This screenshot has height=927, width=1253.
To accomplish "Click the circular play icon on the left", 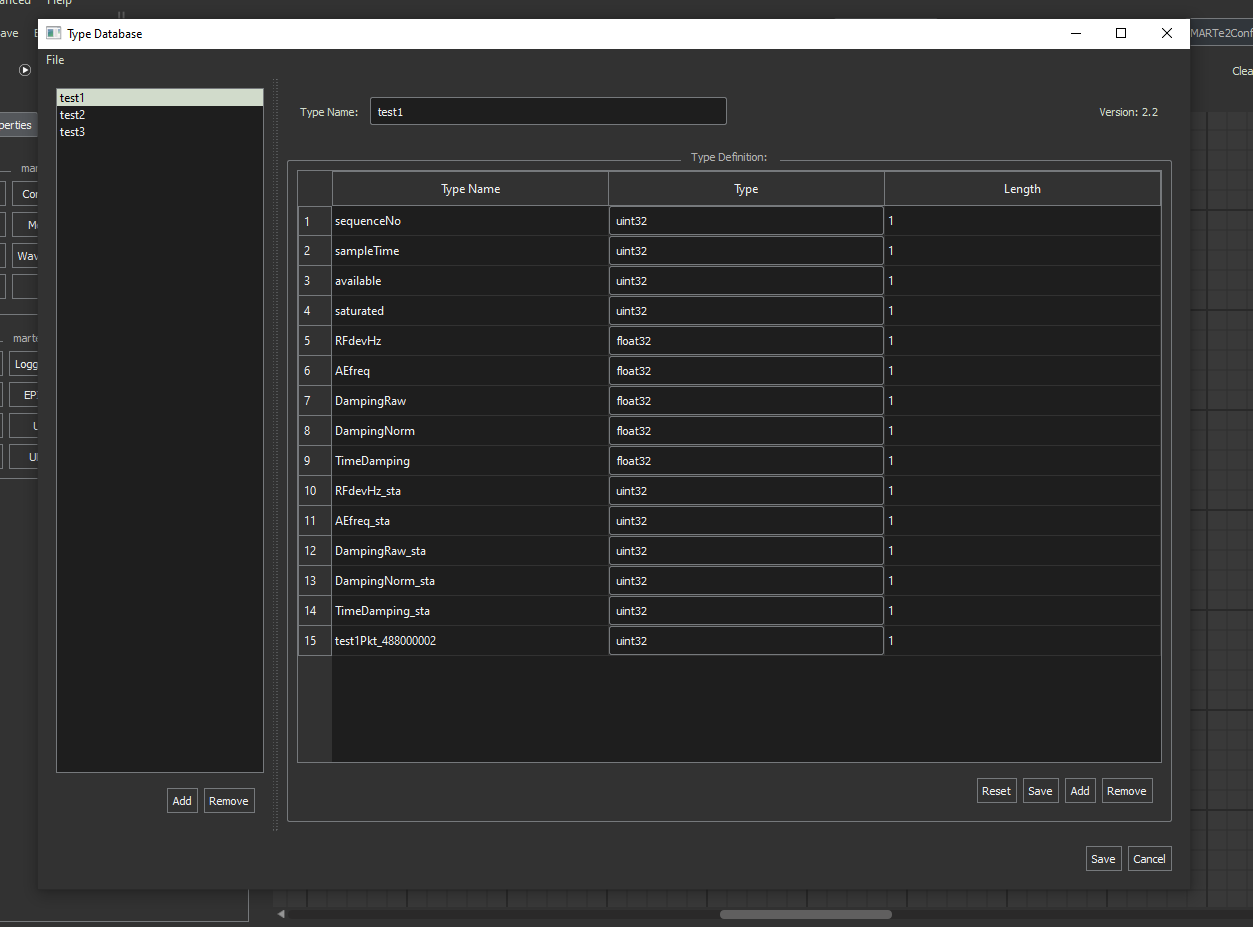I will (23, 69).
